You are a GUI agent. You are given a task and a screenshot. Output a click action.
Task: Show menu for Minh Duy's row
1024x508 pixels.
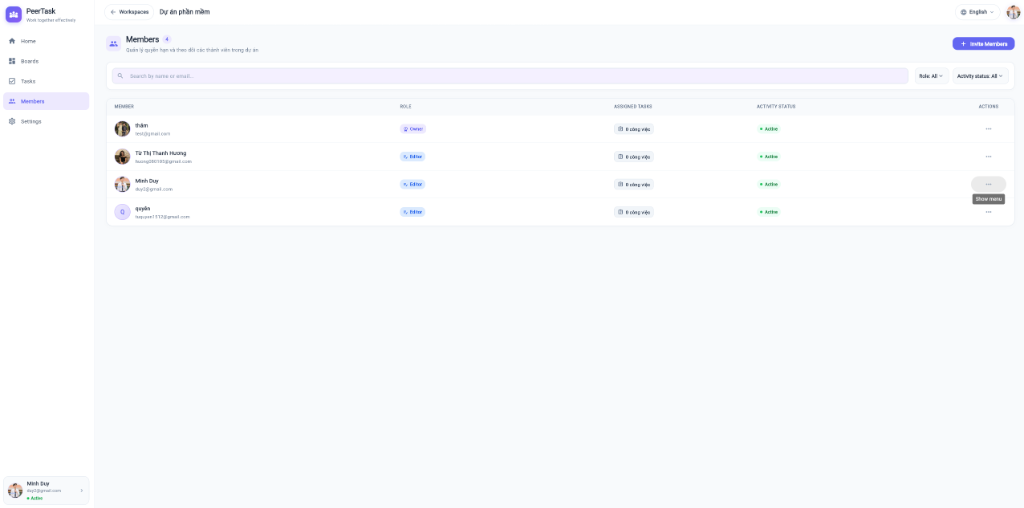click(988, 184)
